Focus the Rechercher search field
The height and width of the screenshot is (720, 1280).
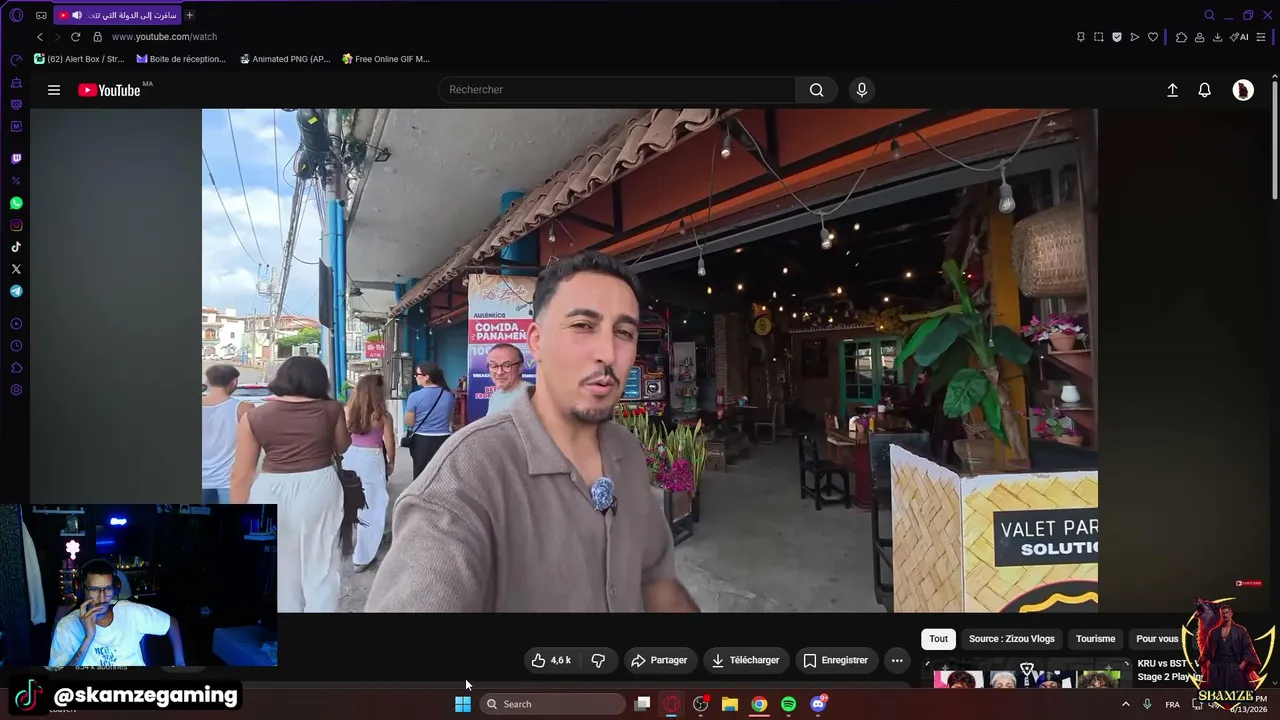(x=616, y=90)
